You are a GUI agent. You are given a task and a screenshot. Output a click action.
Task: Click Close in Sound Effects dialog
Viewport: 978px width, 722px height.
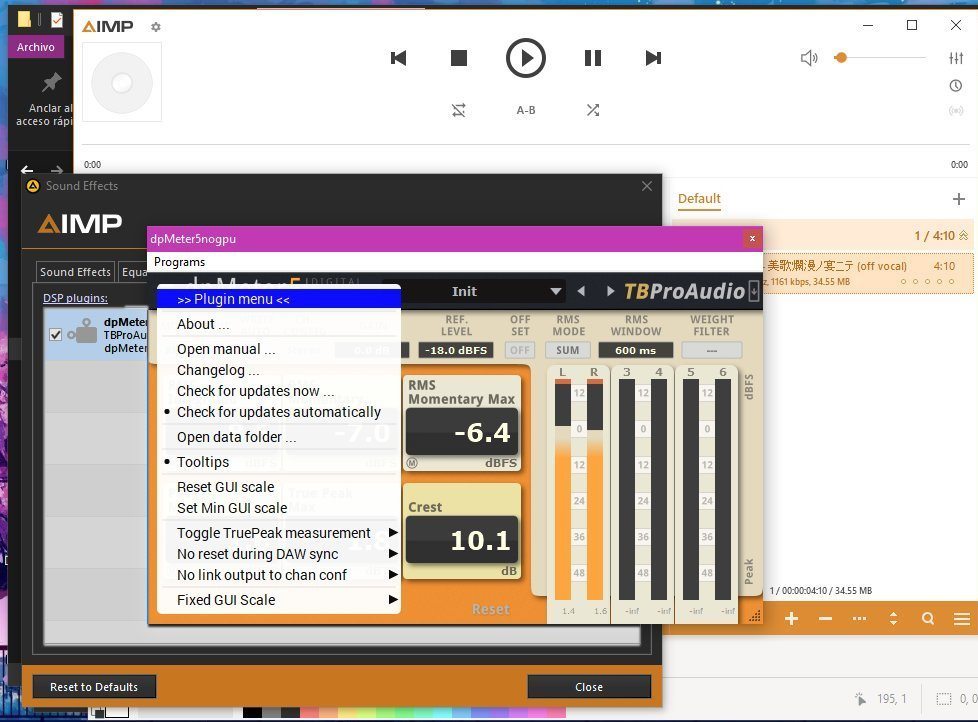[x=589, y=686]
